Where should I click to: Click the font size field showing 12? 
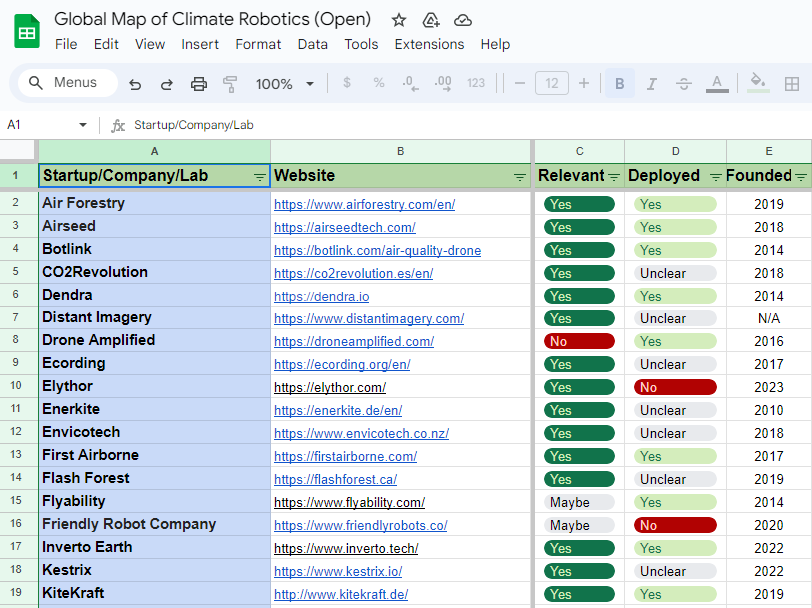[x=552, y=83]
